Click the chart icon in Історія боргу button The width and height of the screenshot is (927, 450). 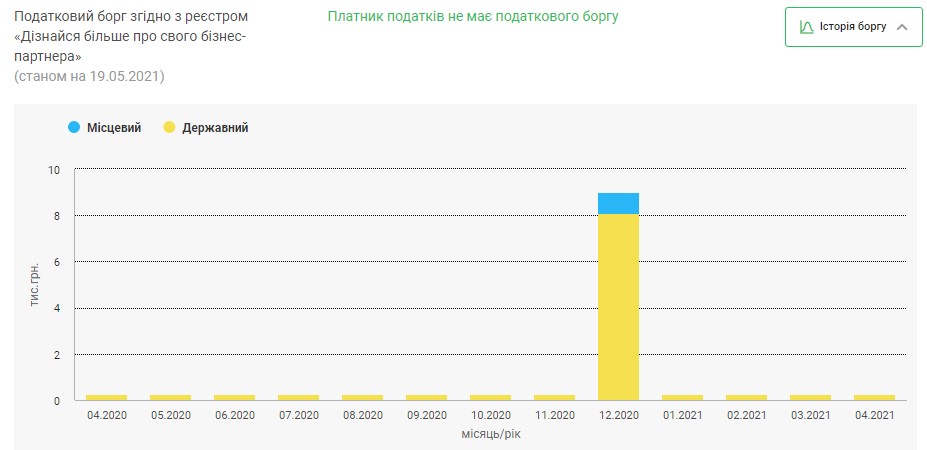pos(806,27)
